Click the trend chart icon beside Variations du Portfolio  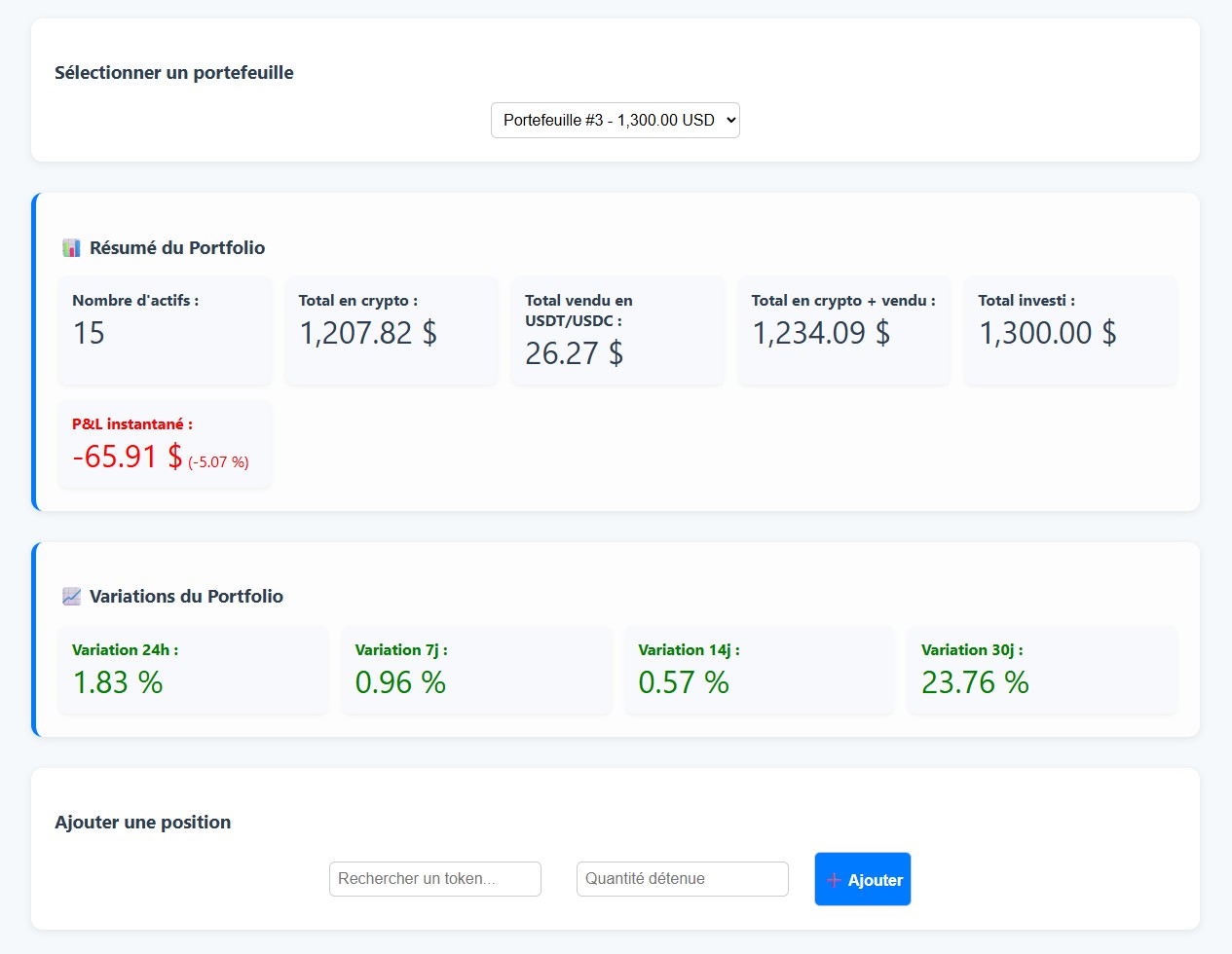[x=71, y=597]
